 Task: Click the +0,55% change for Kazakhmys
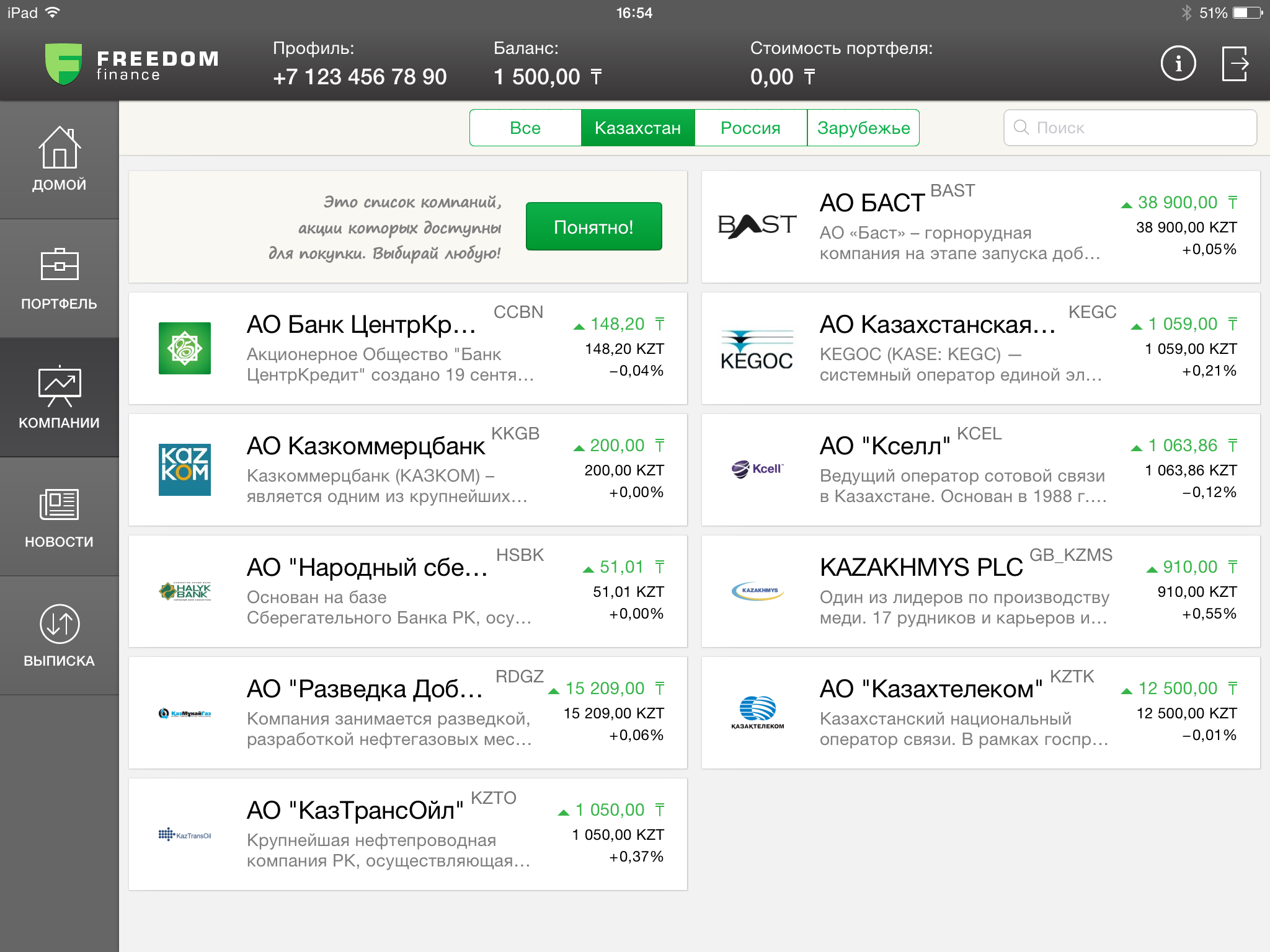(1209, 614)
